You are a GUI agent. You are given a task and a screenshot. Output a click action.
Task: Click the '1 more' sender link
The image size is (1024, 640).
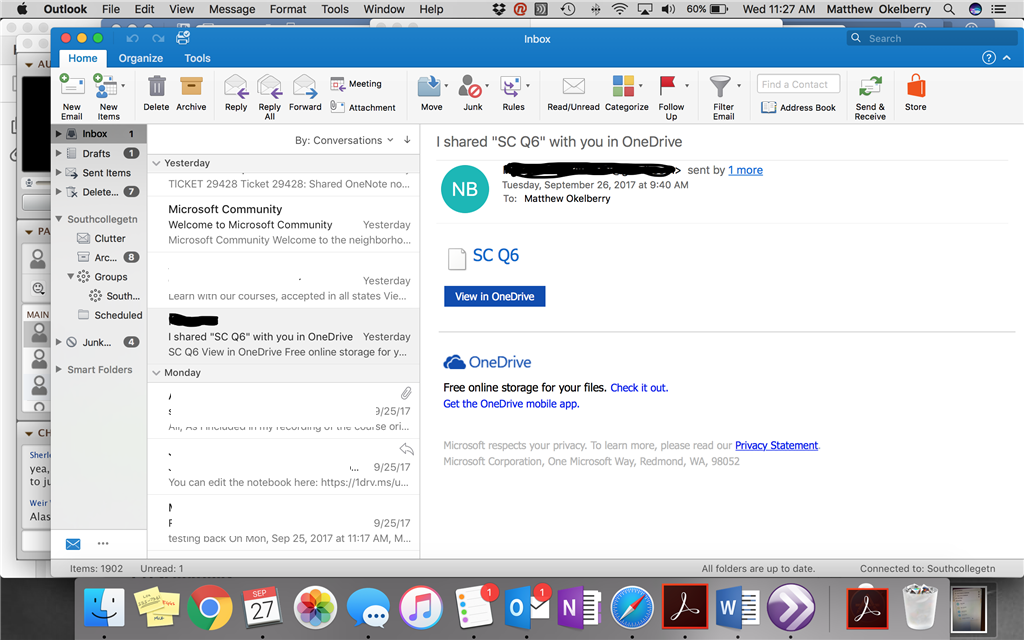pos(745,170)
